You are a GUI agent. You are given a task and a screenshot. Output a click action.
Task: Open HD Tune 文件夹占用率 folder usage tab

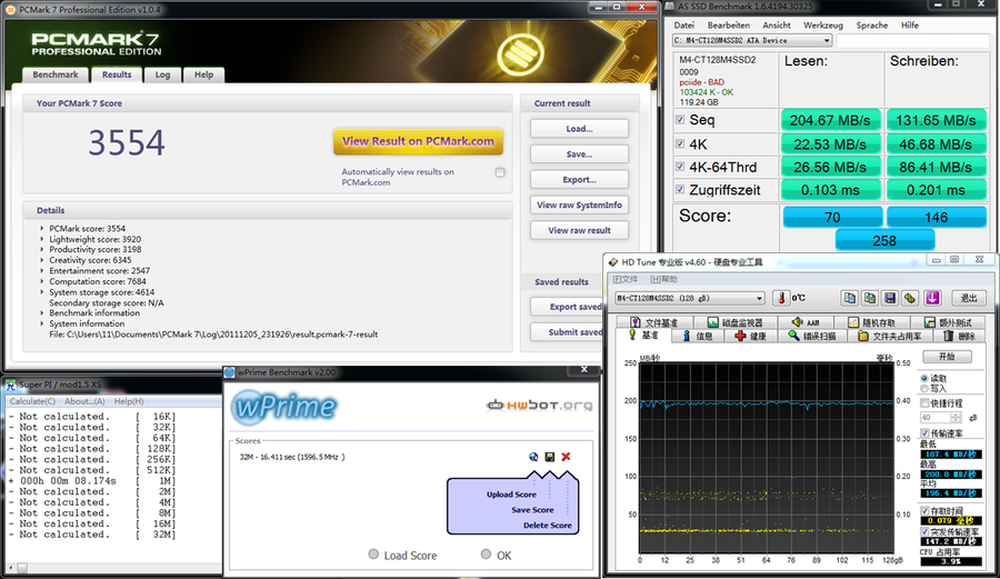point(890,336)
